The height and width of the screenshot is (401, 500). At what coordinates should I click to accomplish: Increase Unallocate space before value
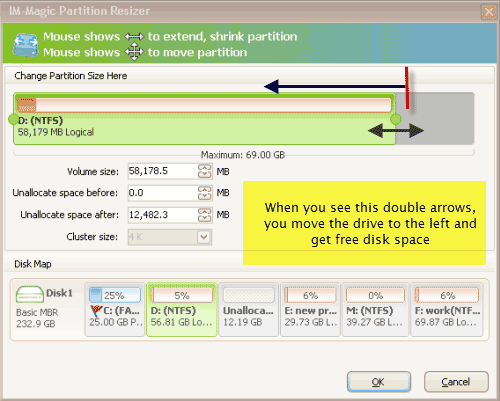(205, 189)
